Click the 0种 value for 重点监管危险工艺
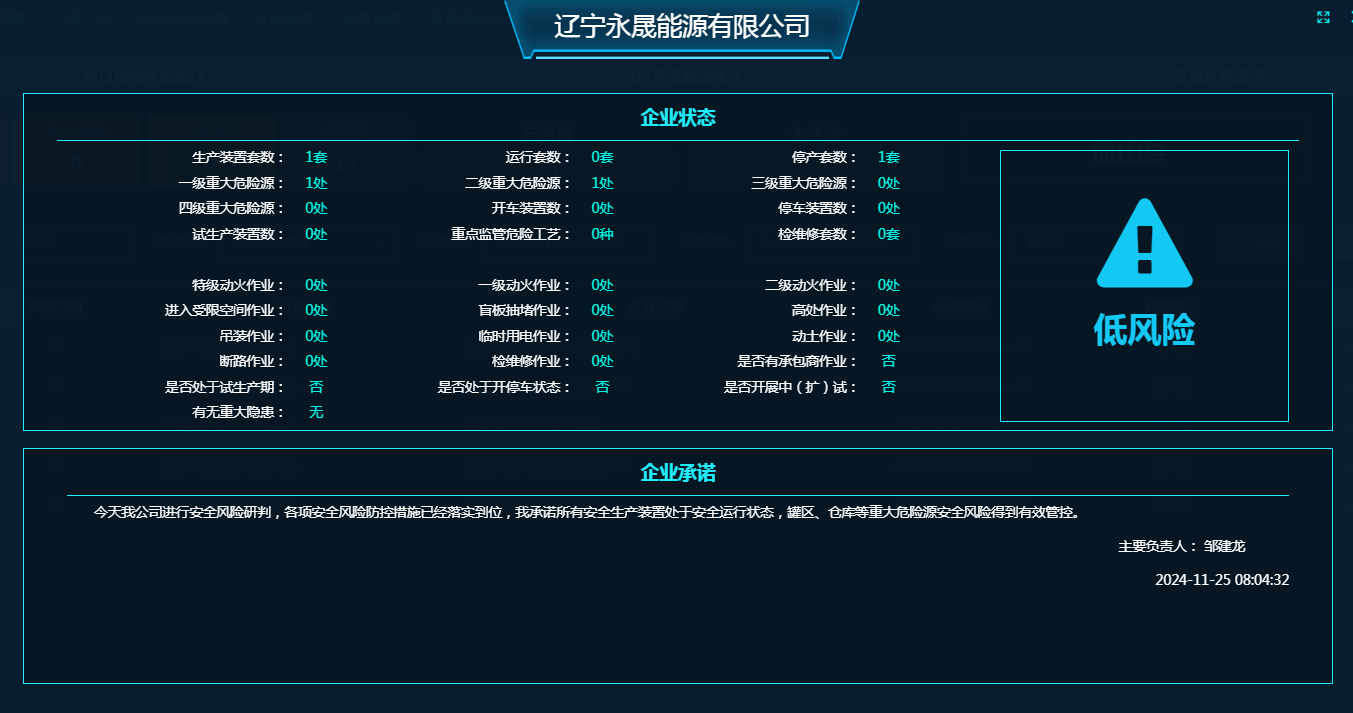The height and width of the screenshot is (713, 1353). click(x=602, y=234)
